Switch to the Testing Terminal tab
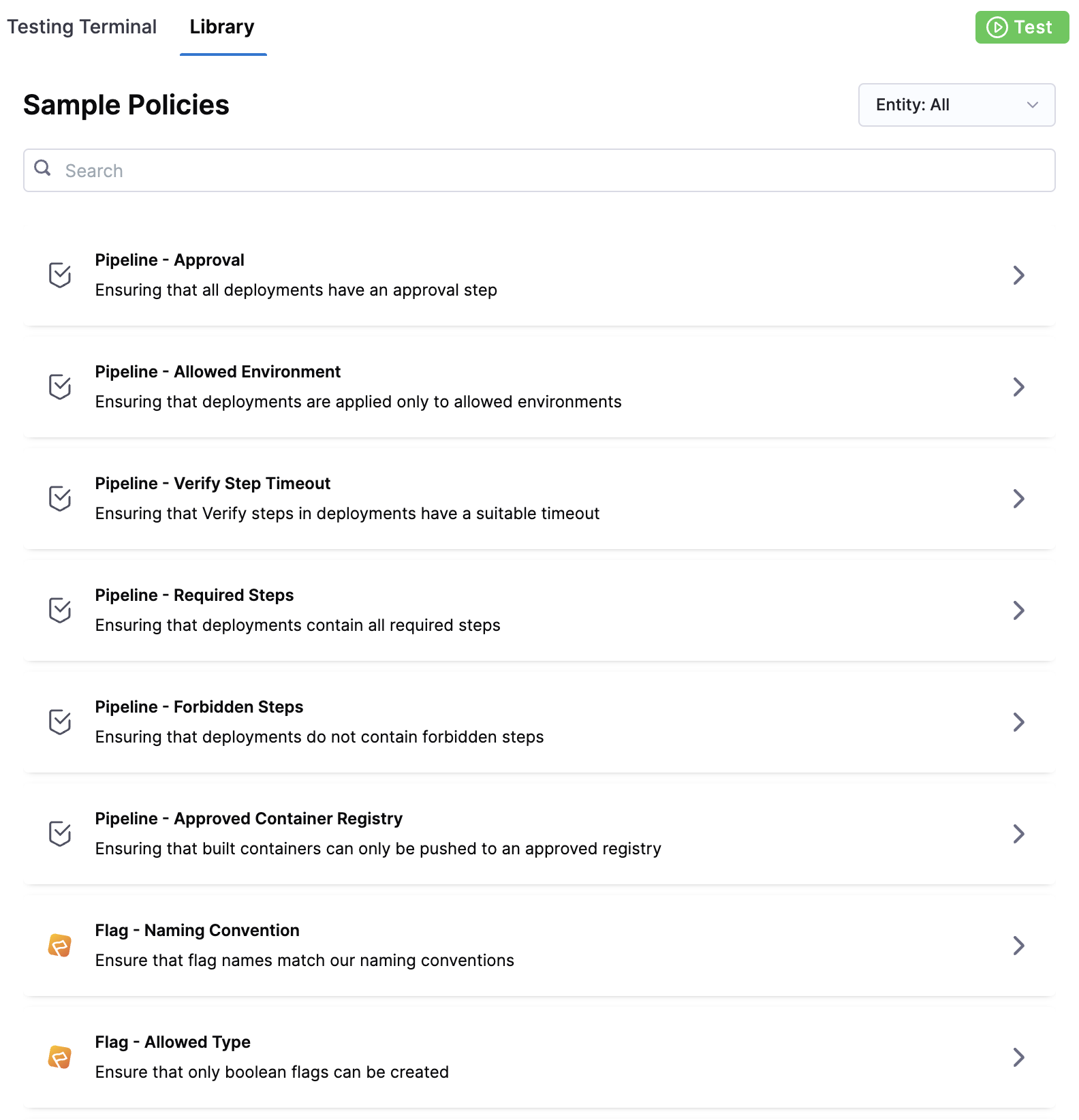Viewport: 1079px width, 1120px height. click(x=82, y=27)
